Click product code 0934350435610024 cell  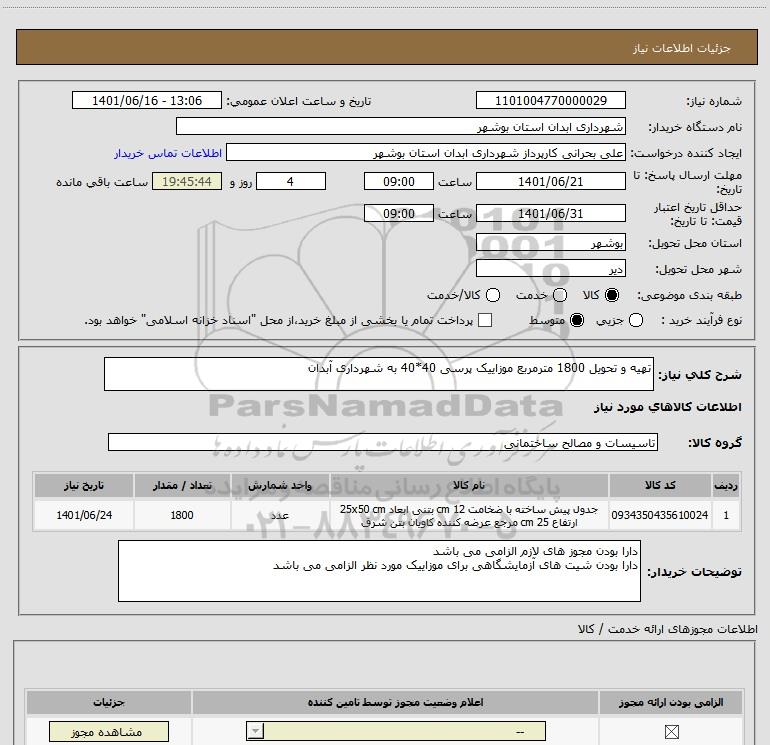point(660,515)
